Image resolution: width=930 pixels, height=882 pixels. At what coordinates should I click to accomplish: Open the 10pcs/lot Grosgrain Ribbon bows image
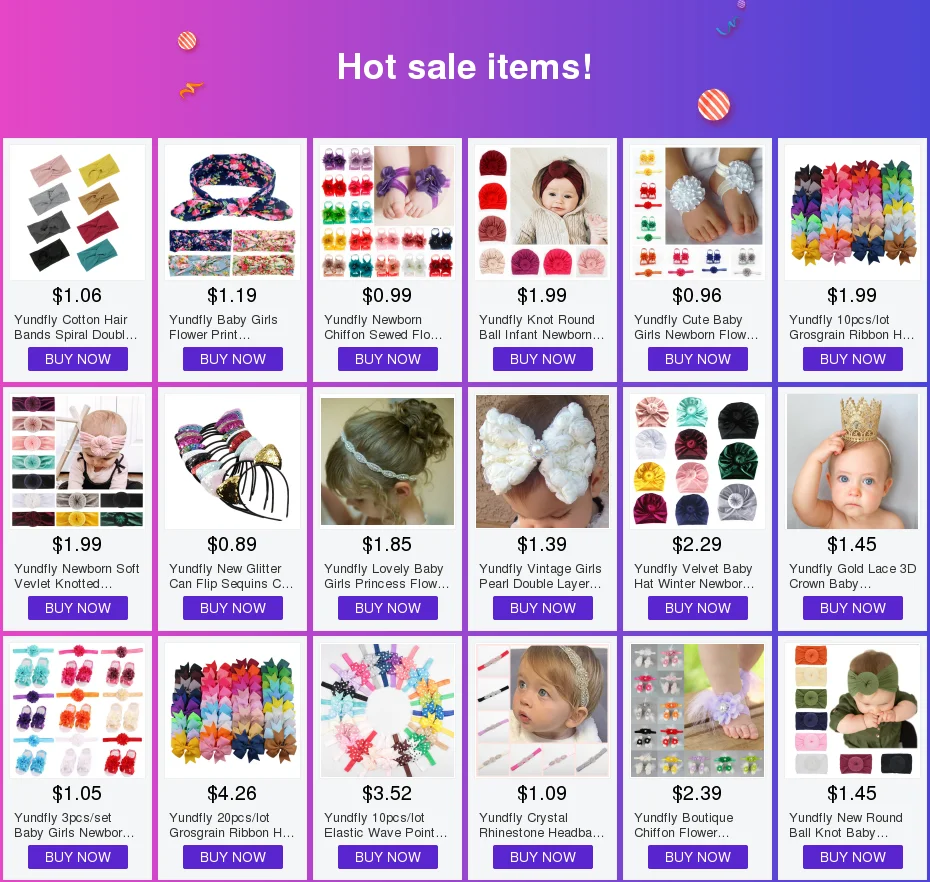(x=852, y=212)
